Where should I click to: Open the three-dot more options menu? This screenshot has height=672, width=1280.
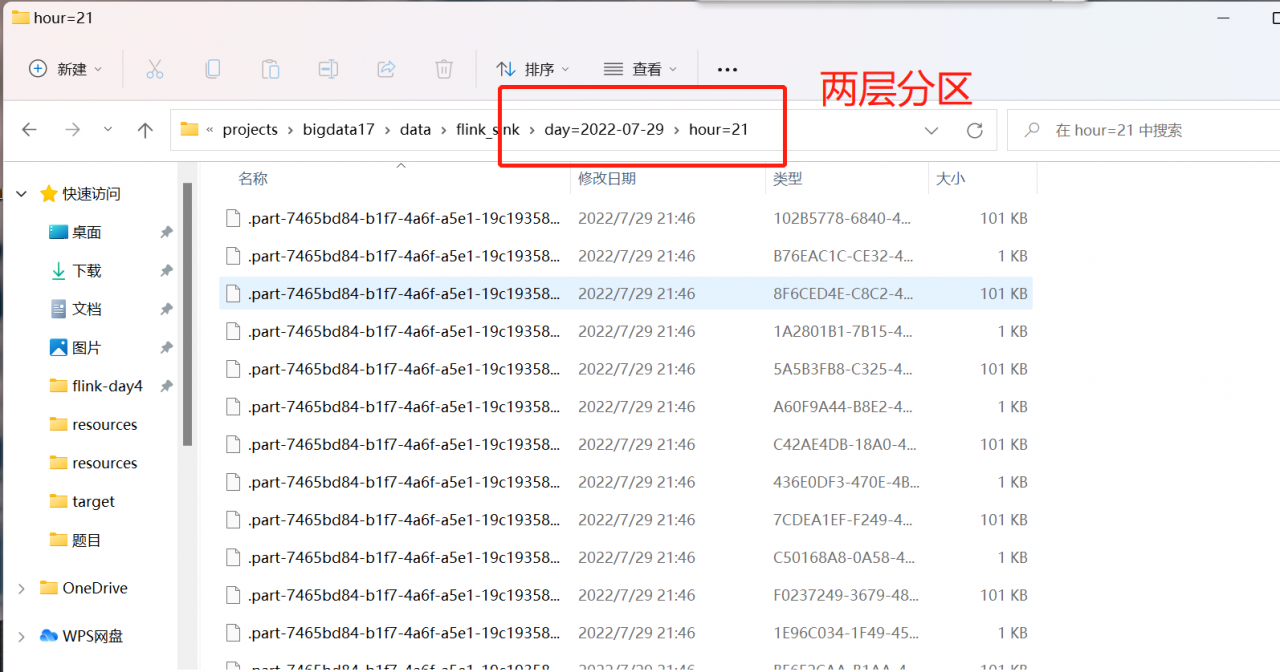727,69
